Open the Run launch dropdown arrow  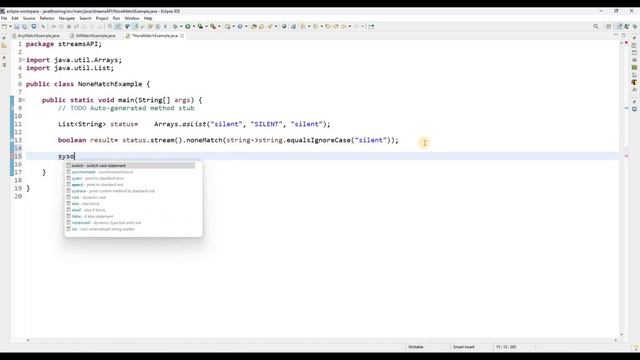(x=193, y=27)
